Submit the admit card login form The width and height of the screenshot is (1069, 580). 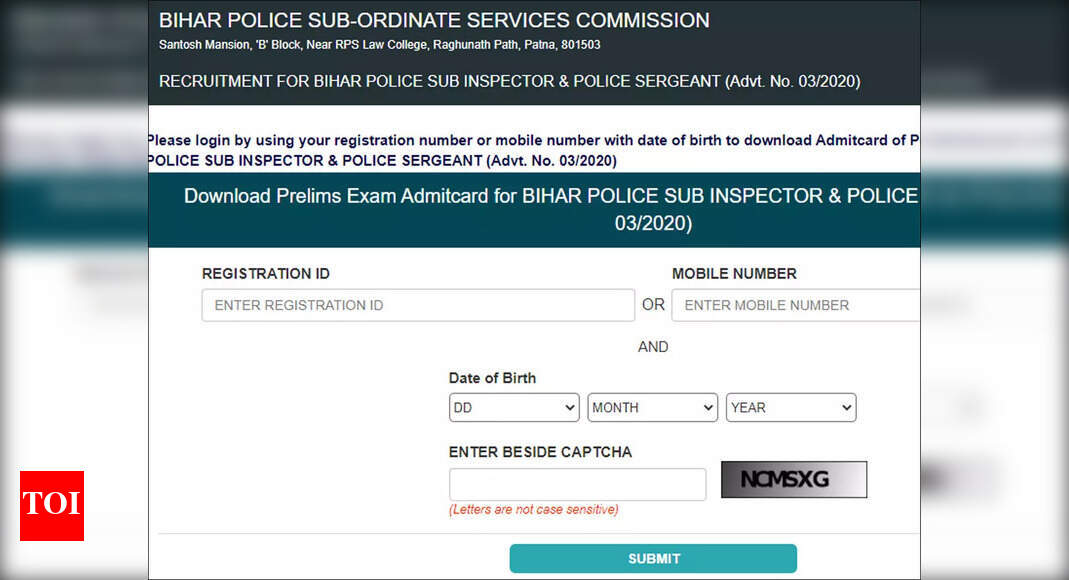pyautogui.click(x=653, y=559)
